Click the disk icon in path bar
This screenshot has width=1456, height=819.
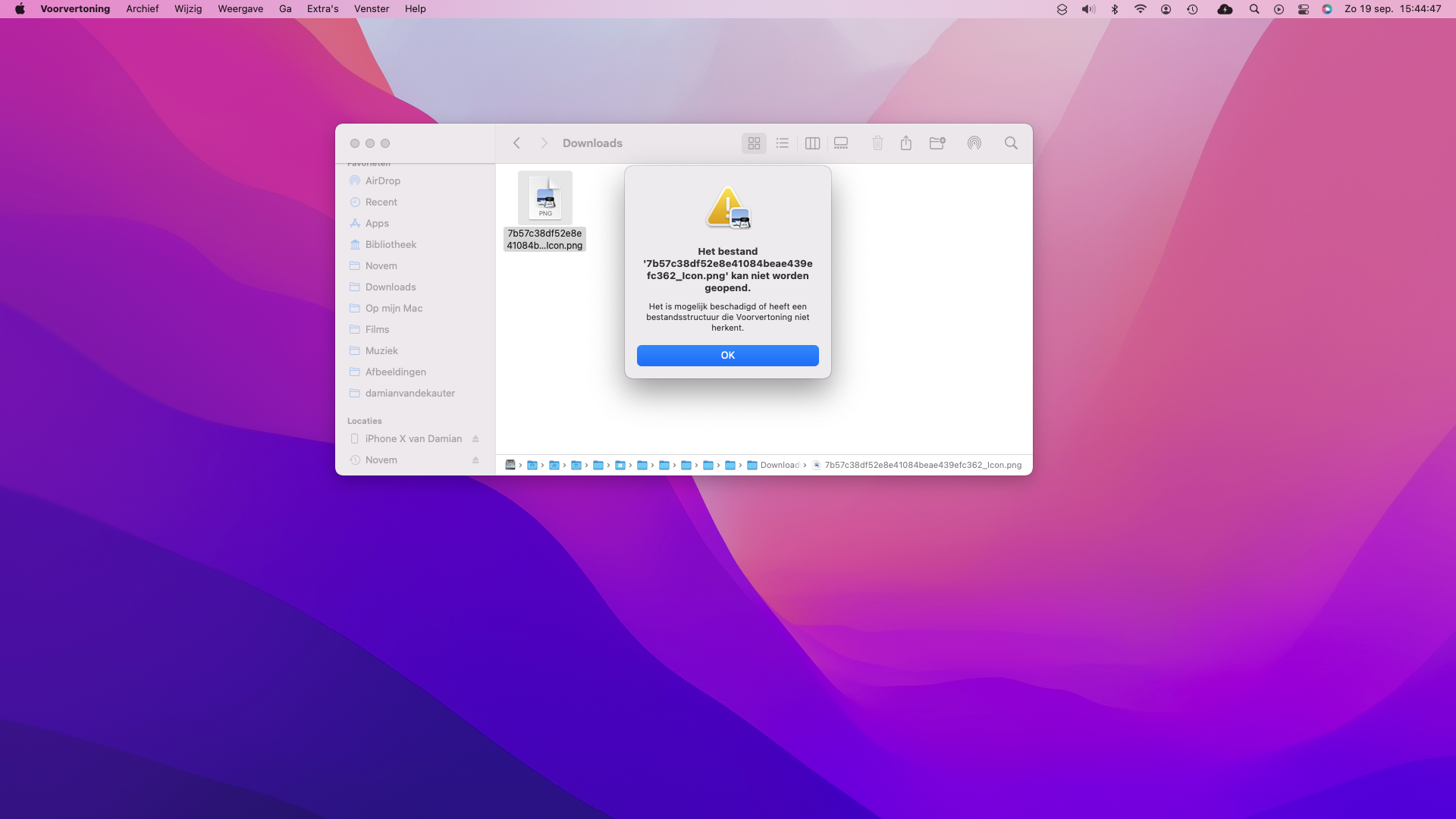coord(510,465)
